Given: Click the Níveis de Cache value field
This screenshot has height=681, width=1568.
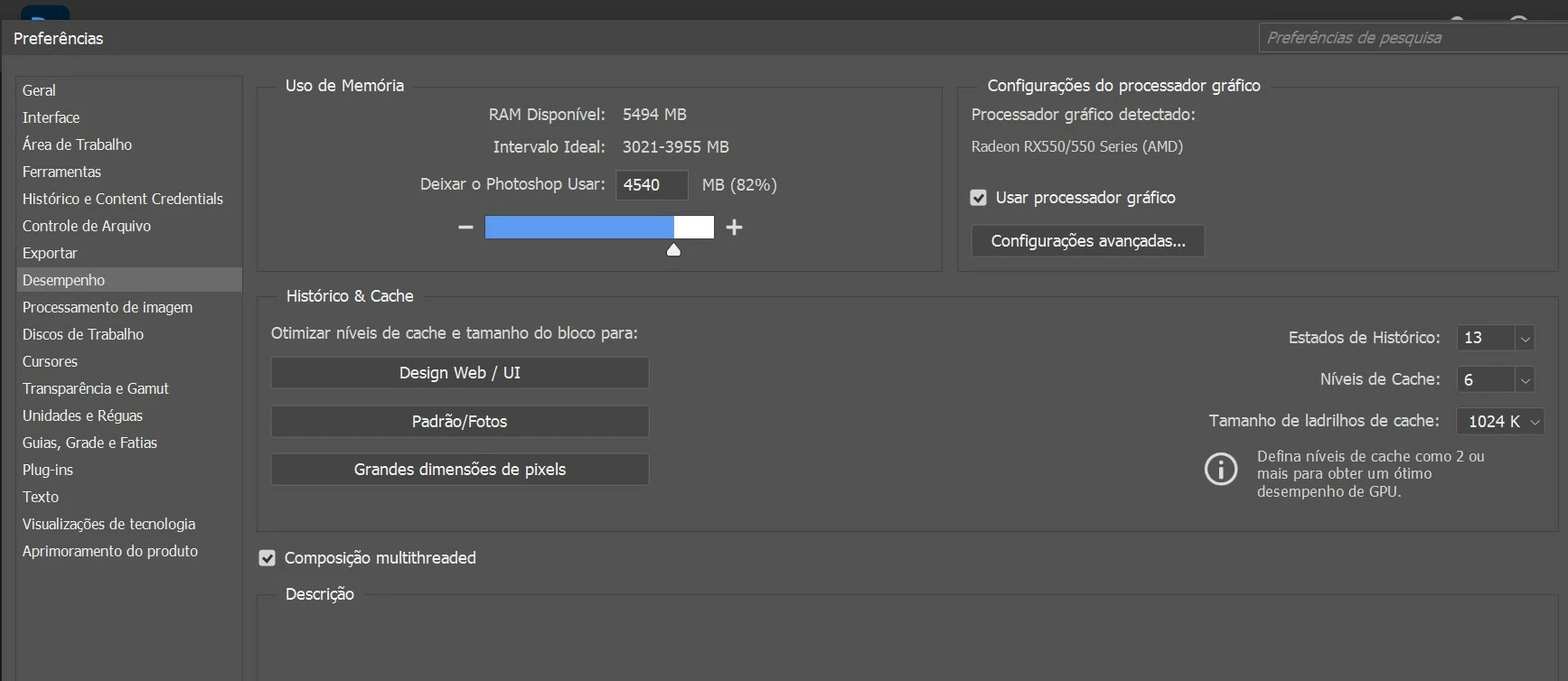Looking at the screenshot, I should tap(1486, 380).
